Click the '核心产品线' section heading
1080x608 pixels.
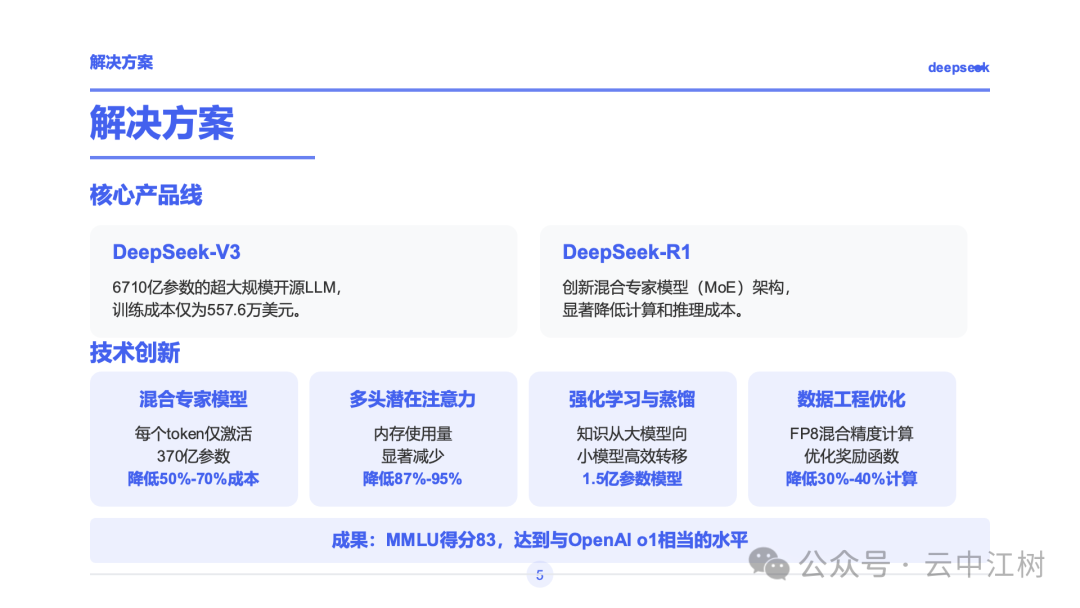146,196
